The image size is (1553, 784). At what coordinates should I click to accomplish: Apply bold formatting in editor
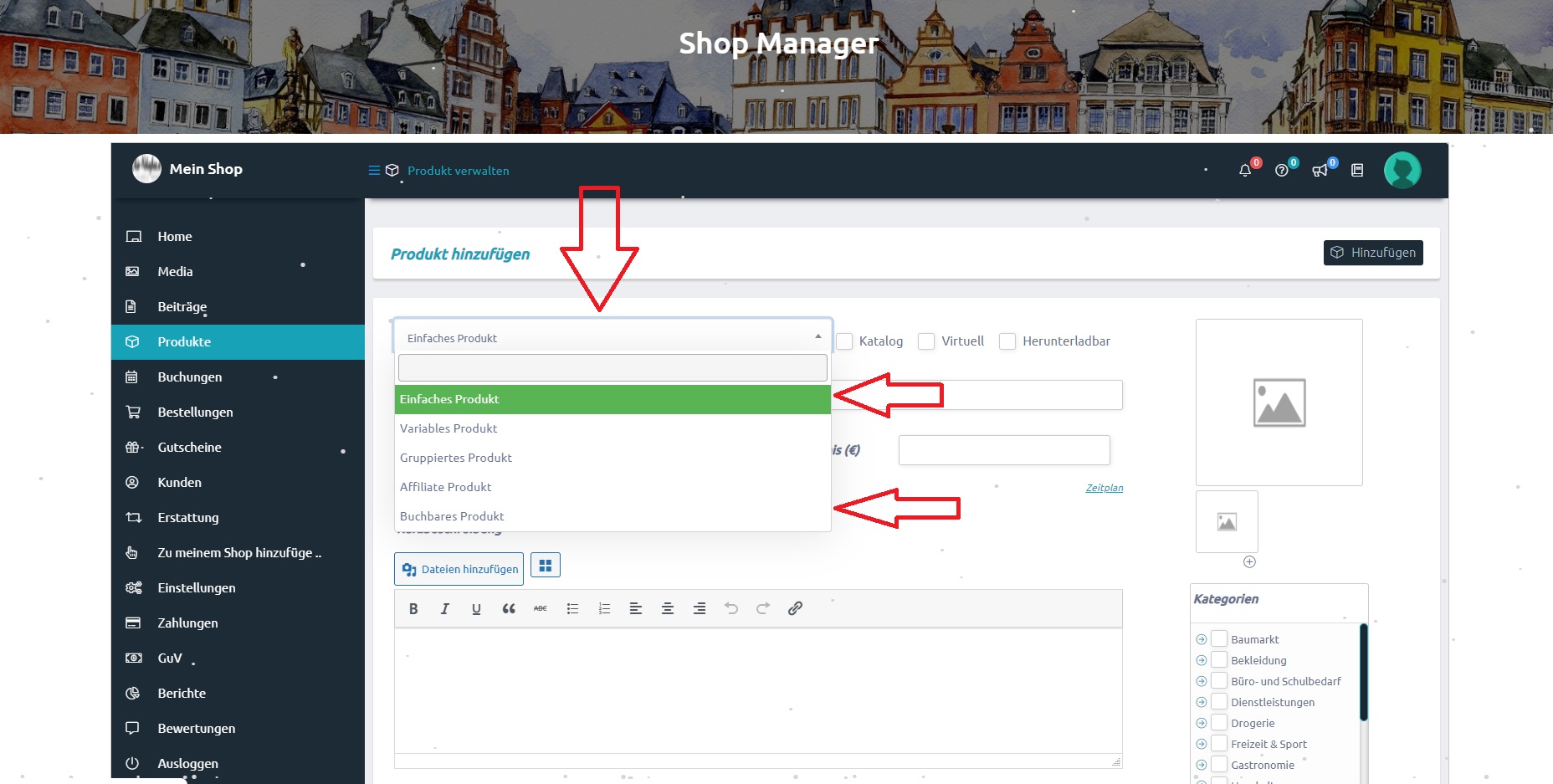(x=413, y=608)
